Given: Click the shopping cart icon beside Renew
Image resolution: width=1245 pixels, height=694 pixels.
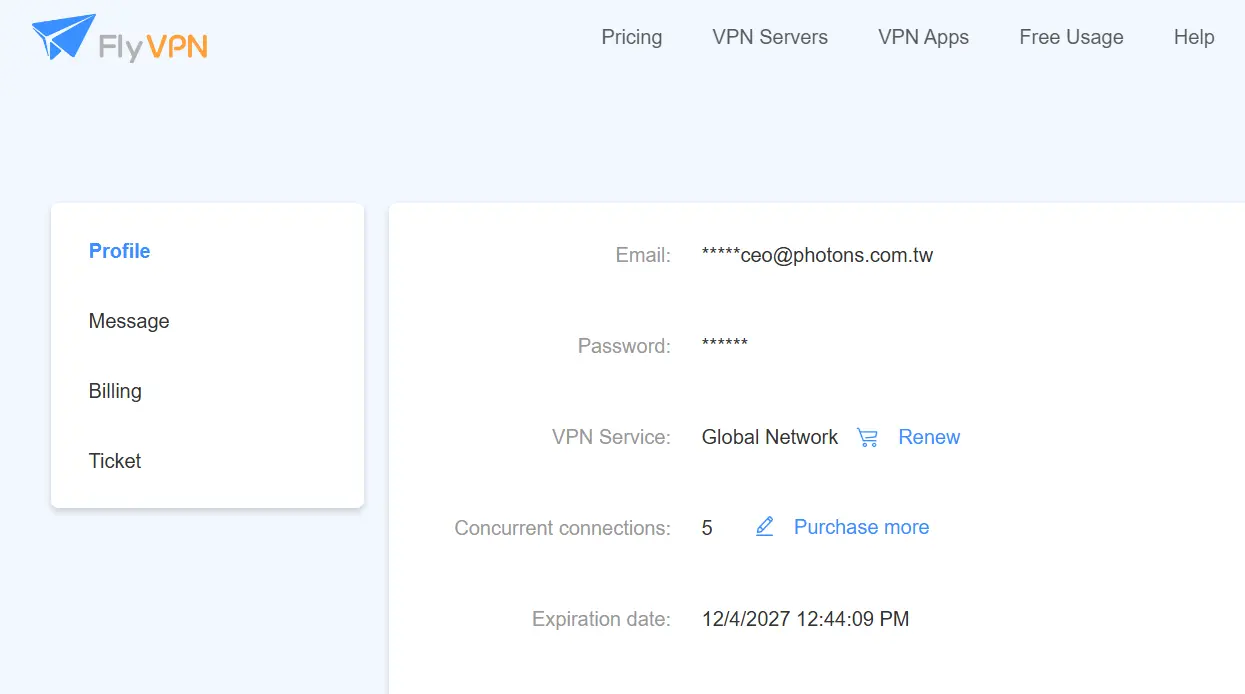Looking at the screenshot, I should tap(867, 437).
